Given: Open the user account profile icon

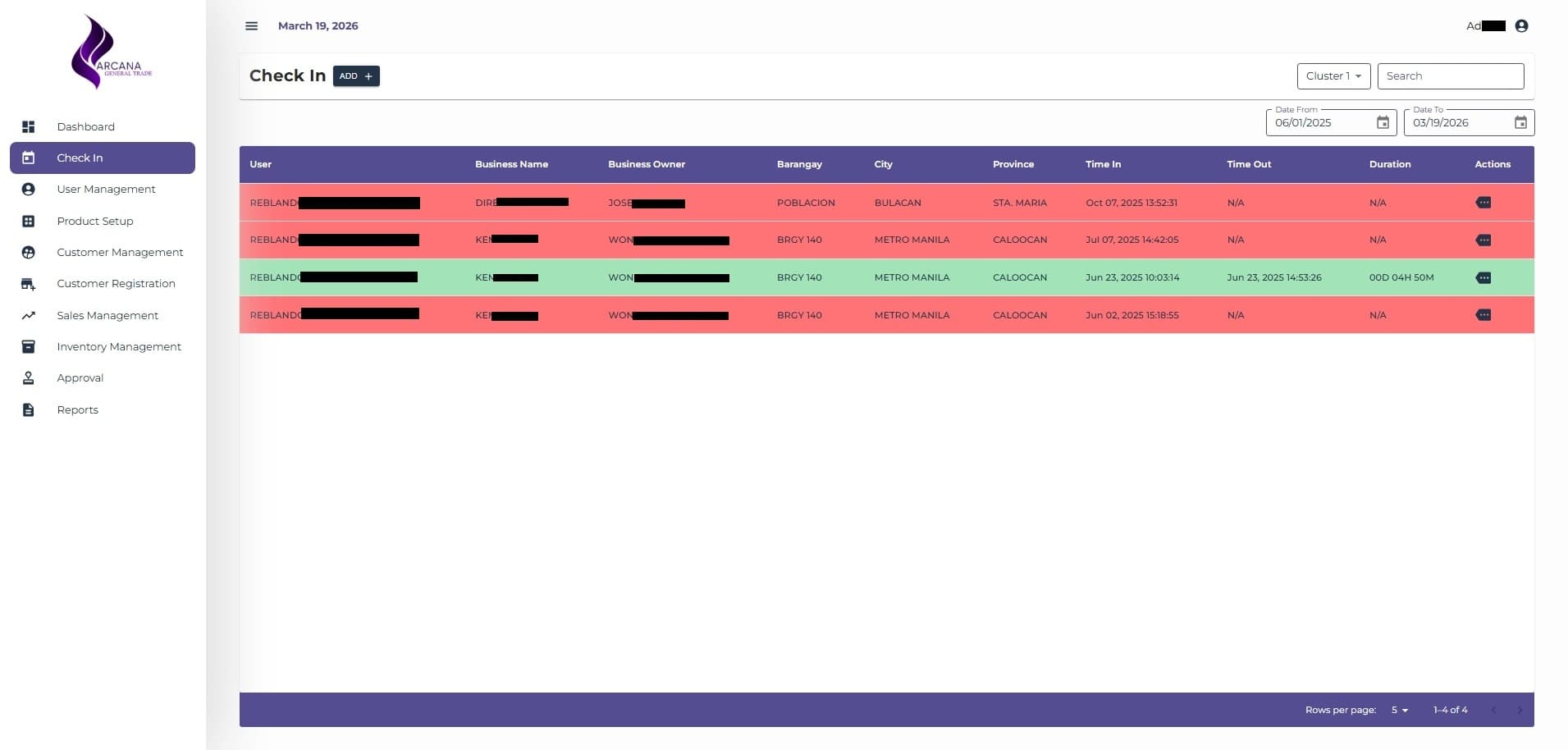Looking at the screenshot, I should (1521, 26).
